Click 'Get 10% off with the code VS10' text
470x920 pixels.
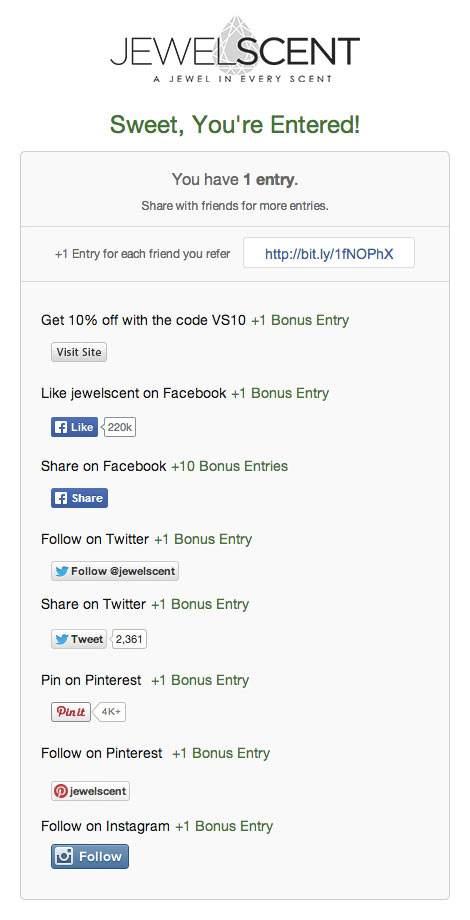pos(144,320)
